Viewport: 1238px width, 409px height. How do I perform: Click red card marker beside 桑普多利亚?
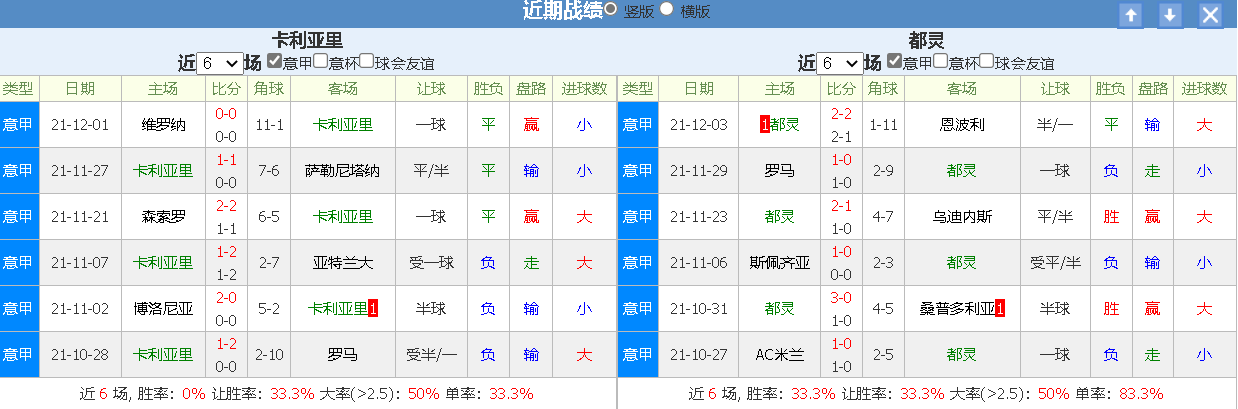[x=1000, y=309]
